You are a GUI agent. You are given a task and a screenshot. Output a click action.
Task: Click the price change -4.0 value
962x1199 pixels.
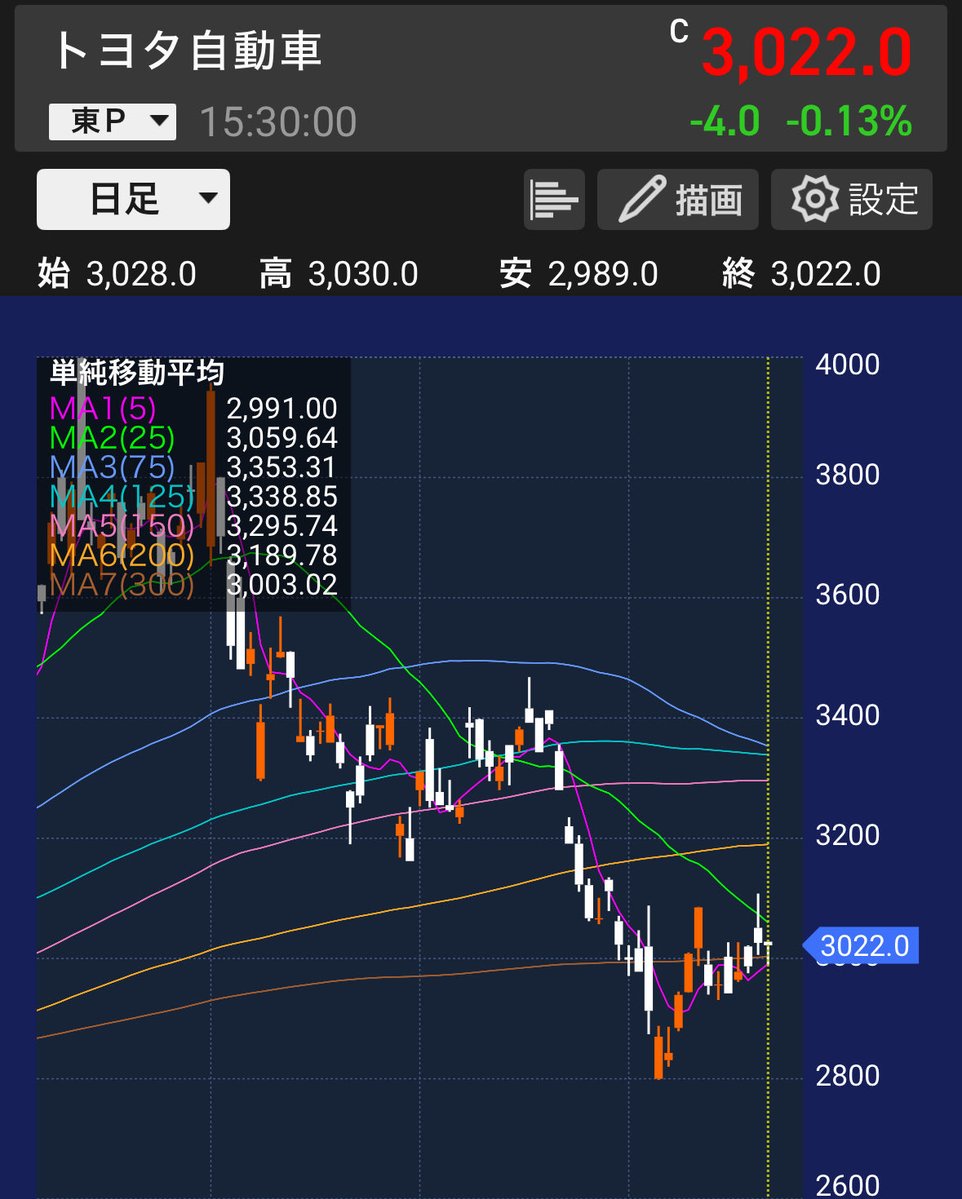(x=725, y=122)
